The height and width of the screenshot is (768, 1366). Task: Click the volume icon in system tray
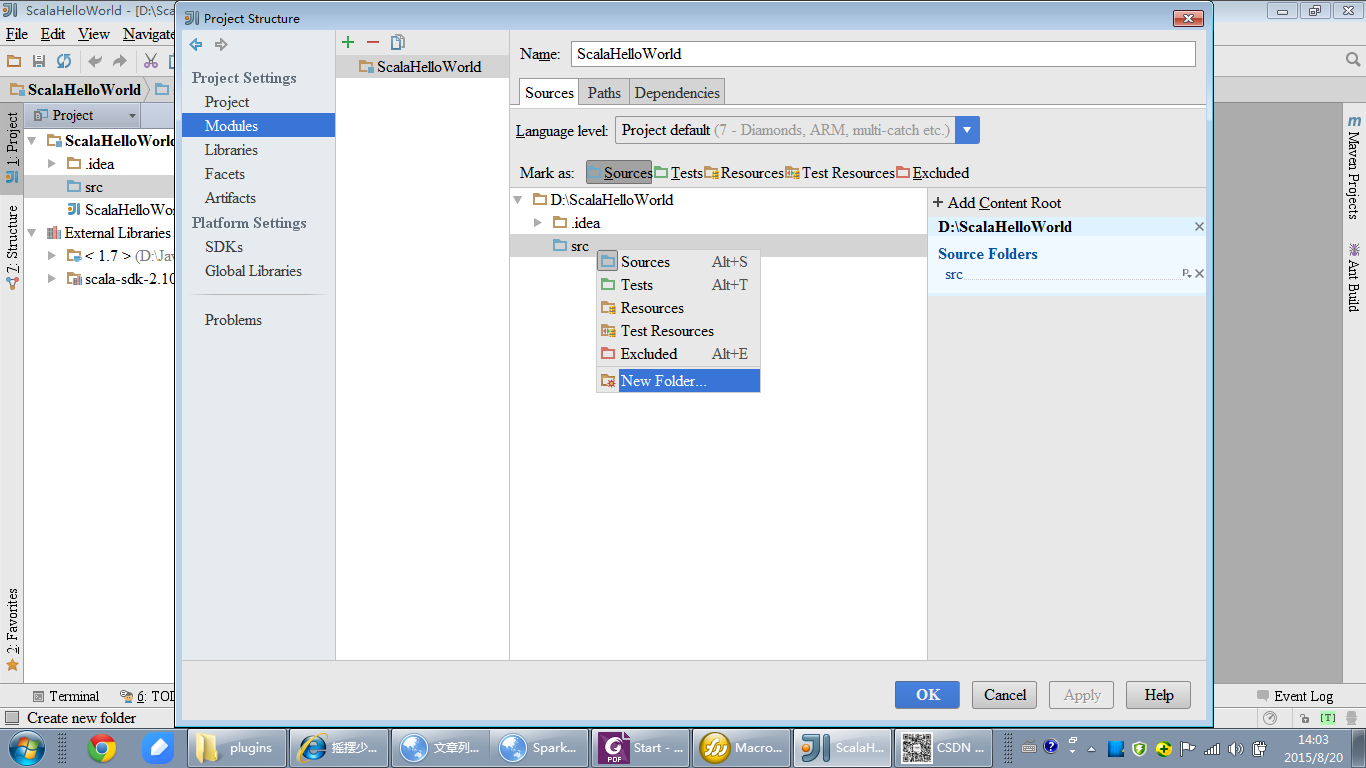click(1236, 748)
